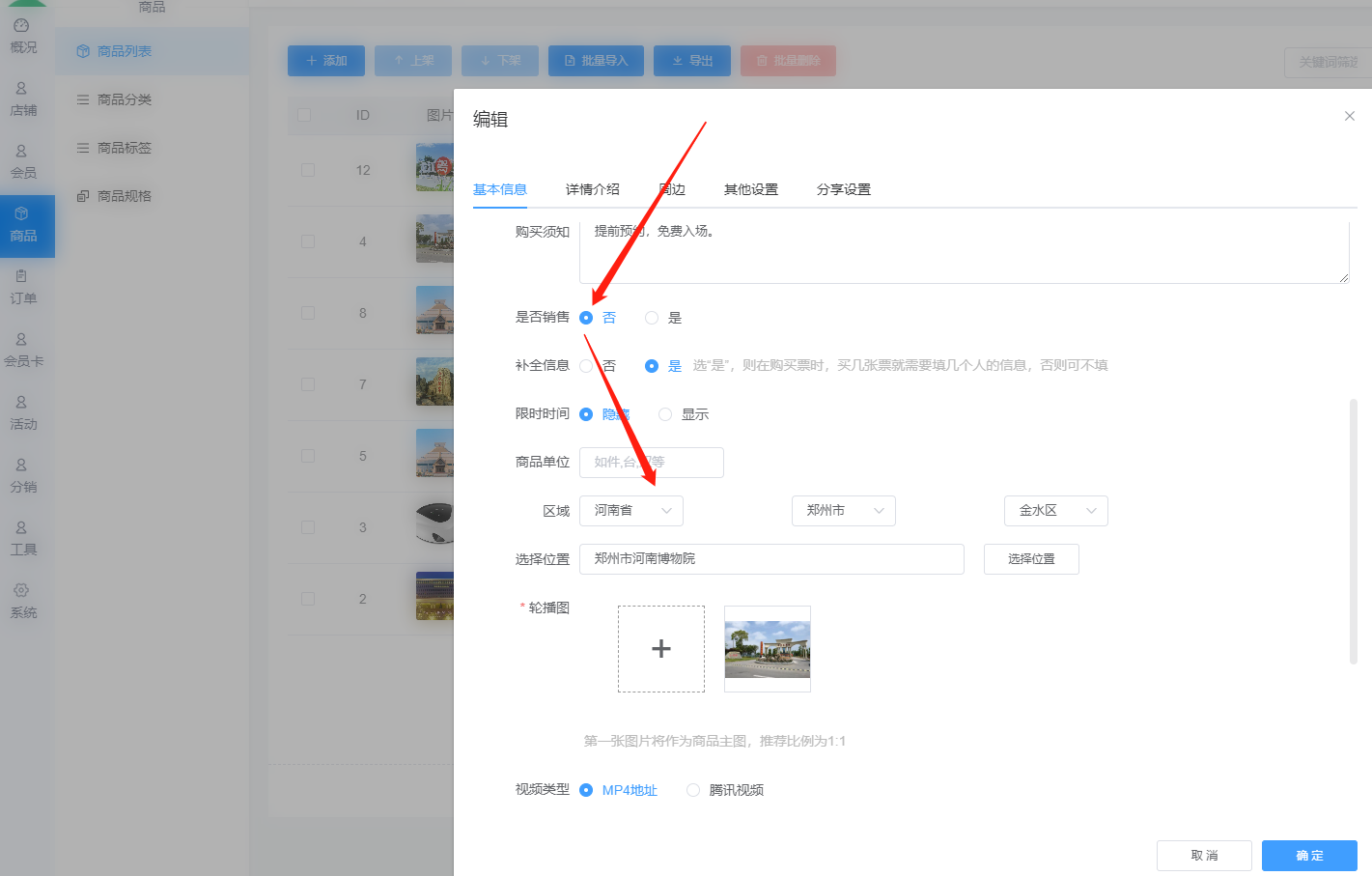Choose MP4地址 video type
This screenshot has height=876, width=1372.
click(x=586, y=790)
